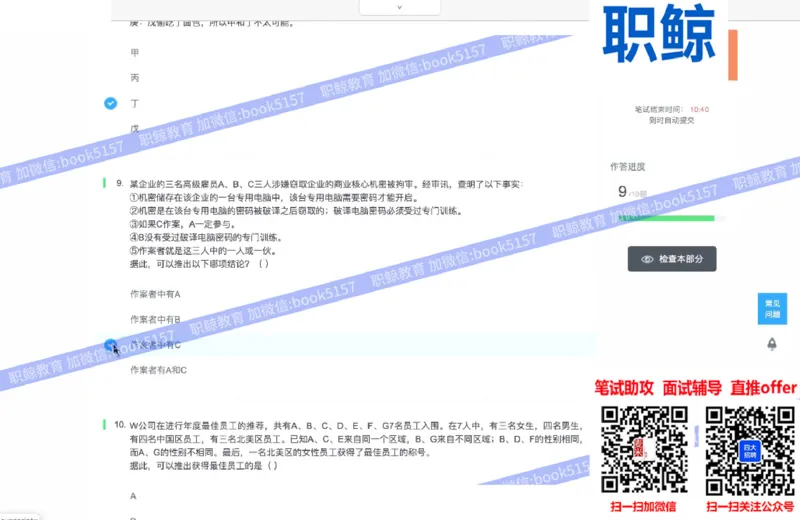Viewport: 800px width, 520px height.
Task: Click the checked radio beside 丁
Action: 110,104
